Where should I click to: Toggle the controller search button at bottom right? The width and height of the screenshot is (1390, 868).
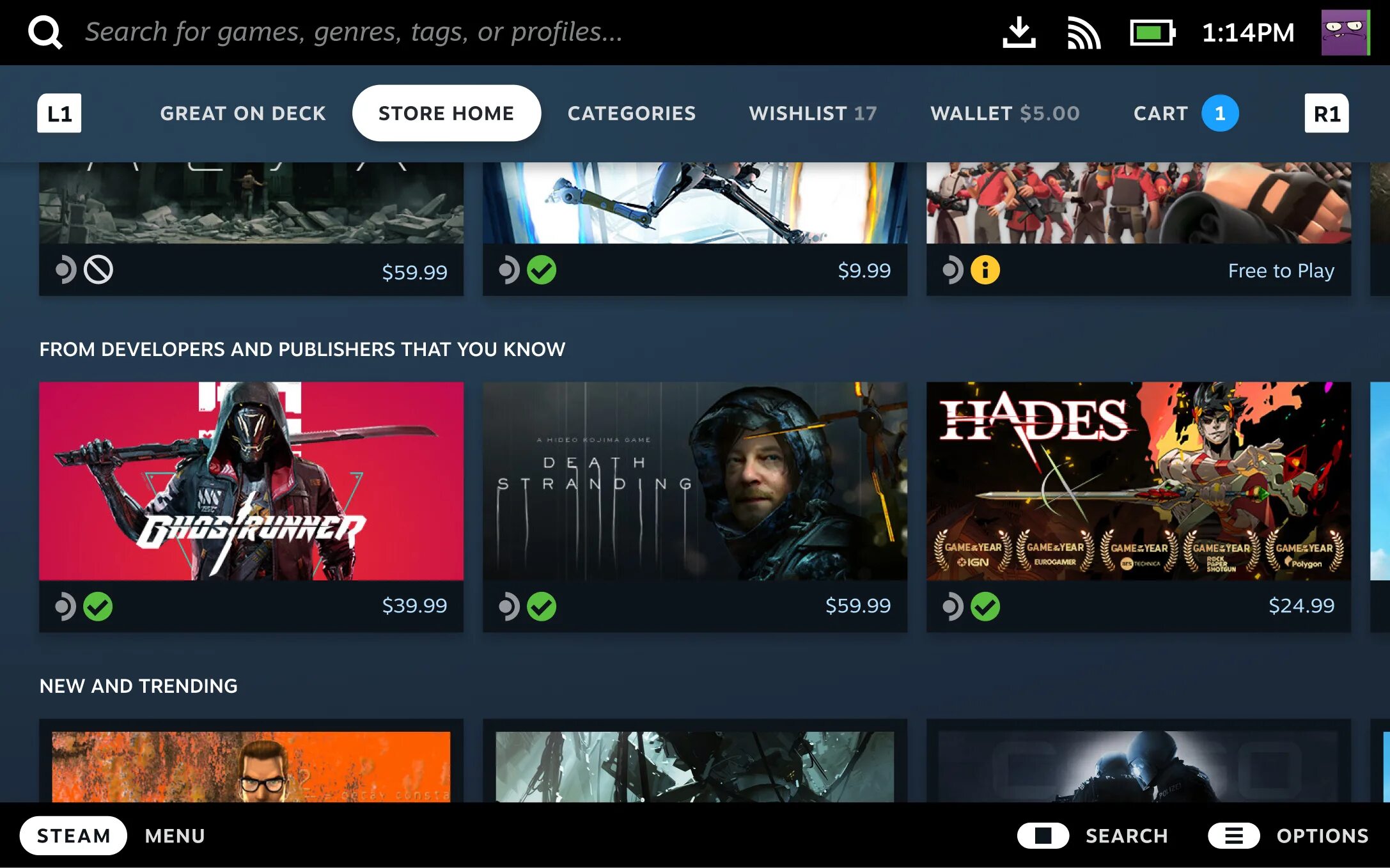(x=1044, y=835)
